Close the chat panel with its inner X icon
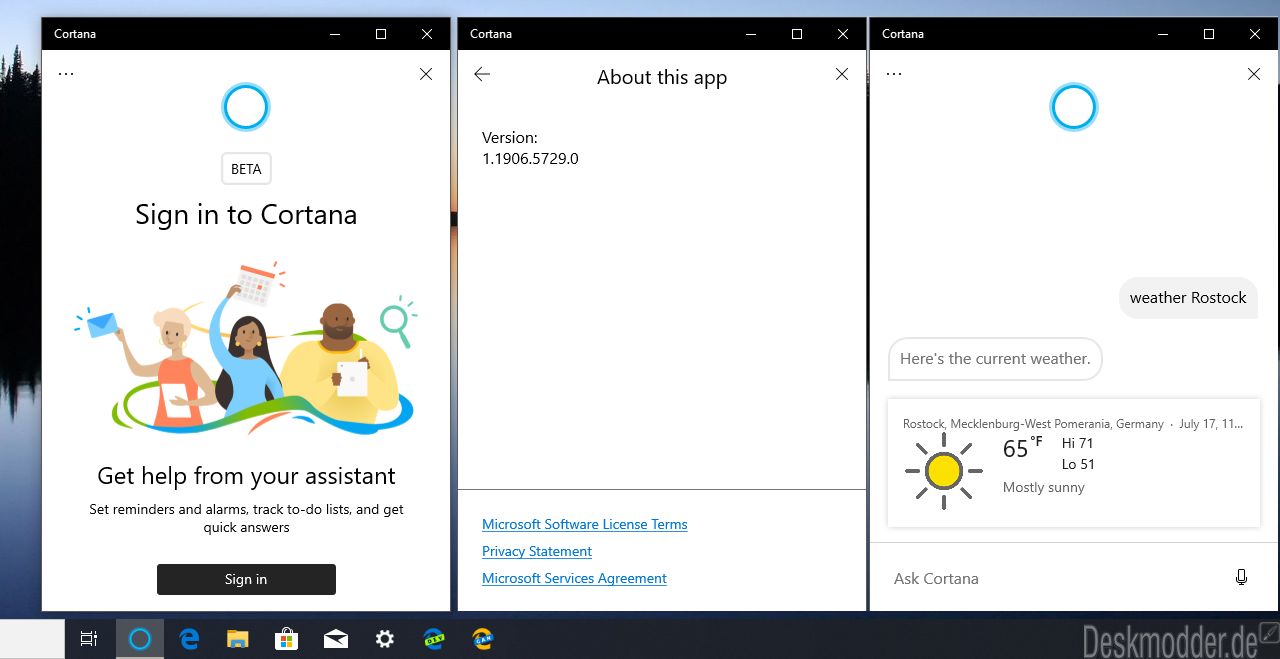Screen dimensions: 1280x659 pos(1254,74)
